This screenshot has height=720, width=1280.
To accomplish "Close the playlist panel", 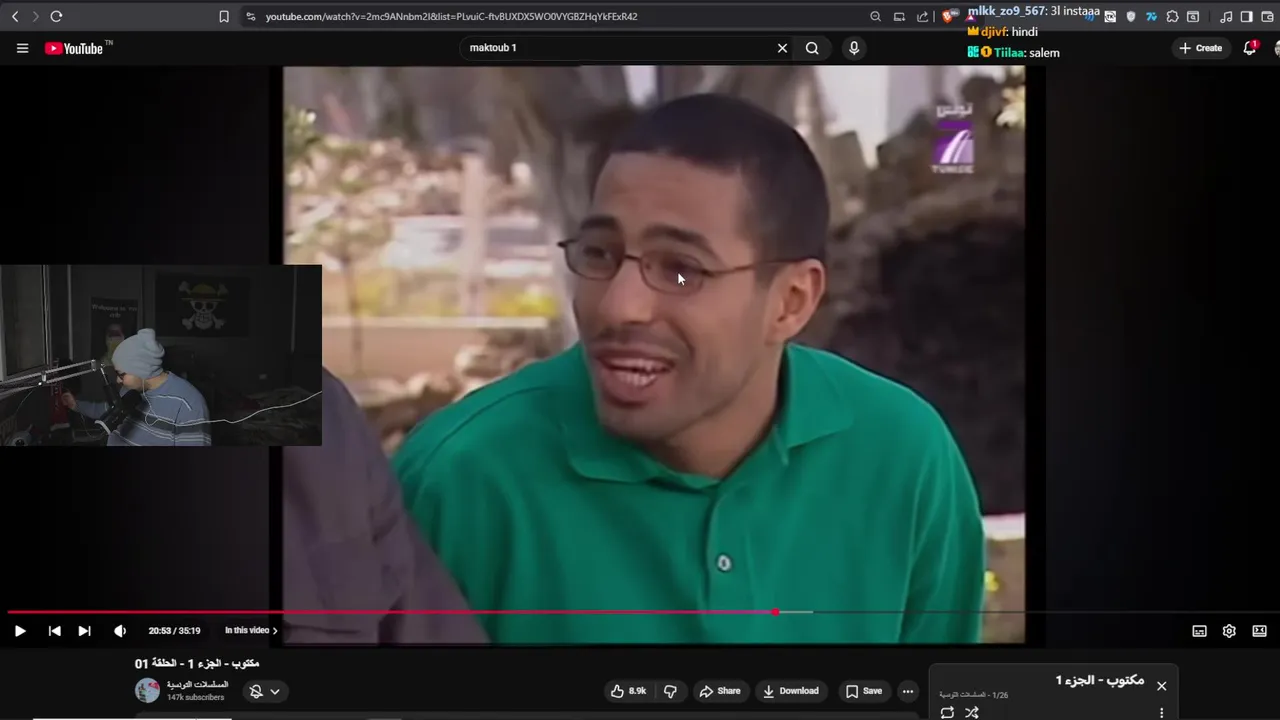I will tap(1161, 686).
